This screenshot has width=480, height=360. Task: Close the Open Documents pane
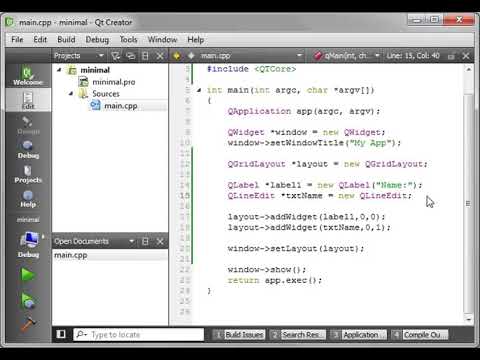coord(160,241)
